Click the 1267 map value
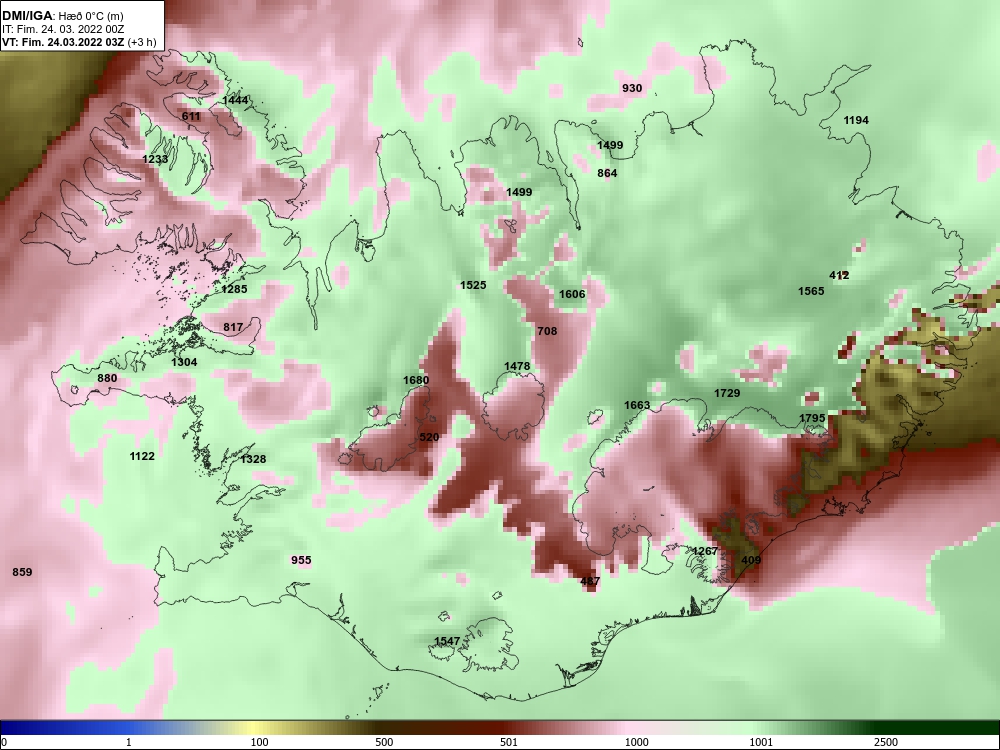Viewport: 1000px width, 750px height. [x=705, y=551]
